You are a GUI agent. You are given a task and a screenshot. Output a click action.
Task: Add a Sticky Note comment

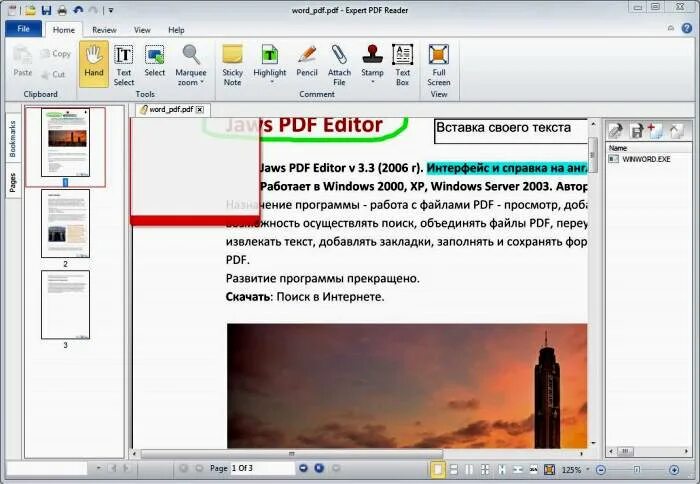pyautogui.click(x=232, y=65)
